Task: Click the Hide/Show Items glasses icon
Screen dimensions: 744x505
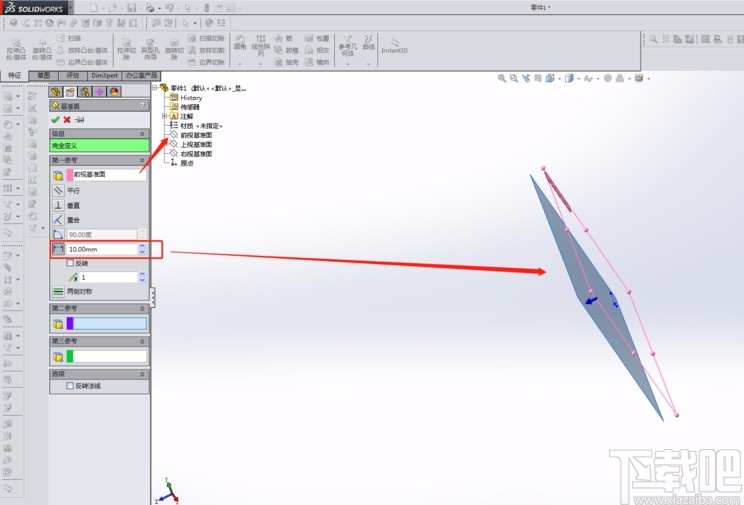Action: click(x=588, y=78)
